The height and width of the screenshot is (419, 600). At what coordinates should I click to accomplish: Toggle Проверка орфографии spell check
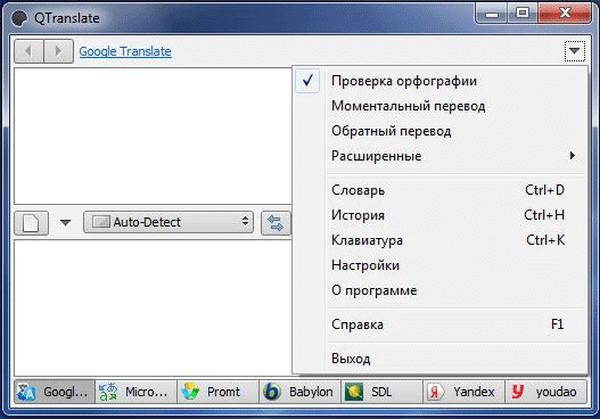click(440, 81)
